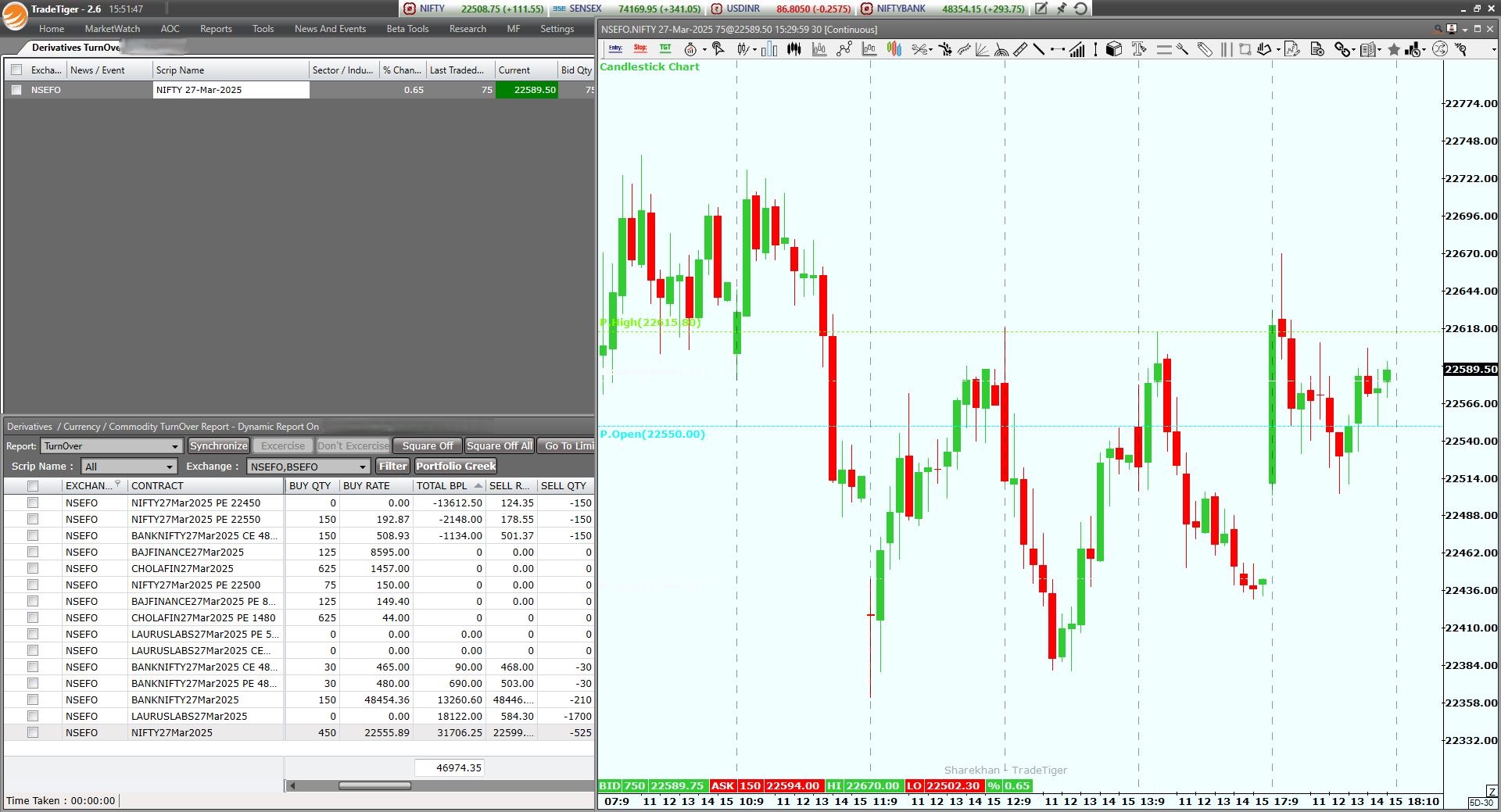This screenshot has height=812, width=1501.
Task: Select the pointer cursor tool
Action: tap(718, 48)
